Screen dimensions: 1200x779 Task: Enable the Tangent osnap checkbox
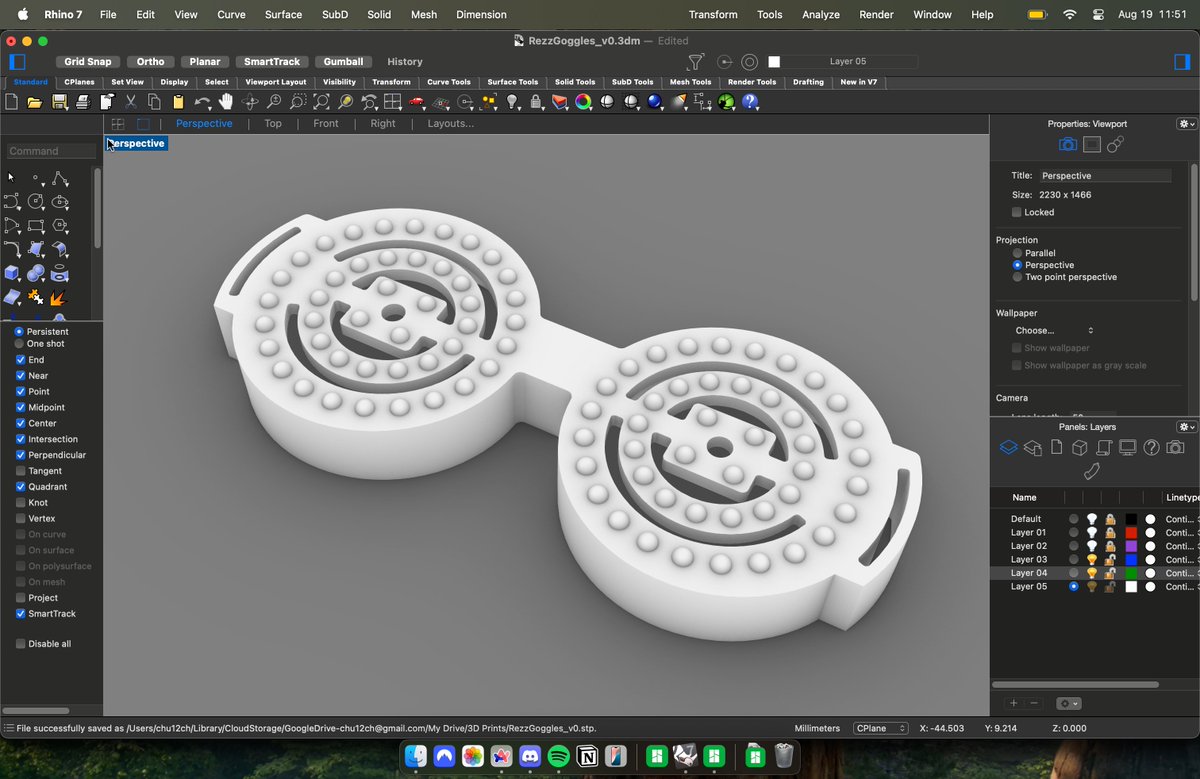tap(20, 470)
